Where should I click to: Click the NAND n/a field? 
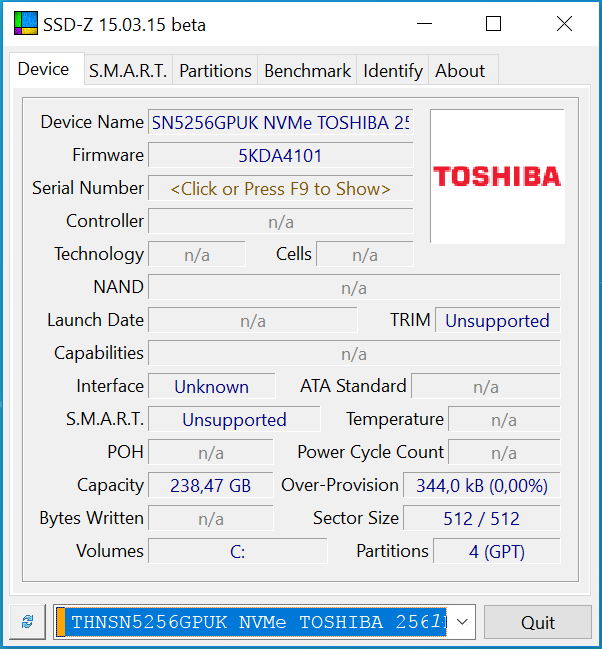point(354,288)
